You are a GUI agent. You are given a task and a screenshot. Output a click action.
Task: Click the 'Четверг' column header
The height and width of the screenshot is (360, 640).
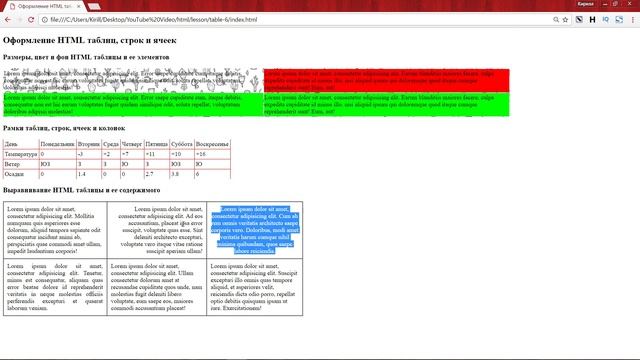click(132, 144)
